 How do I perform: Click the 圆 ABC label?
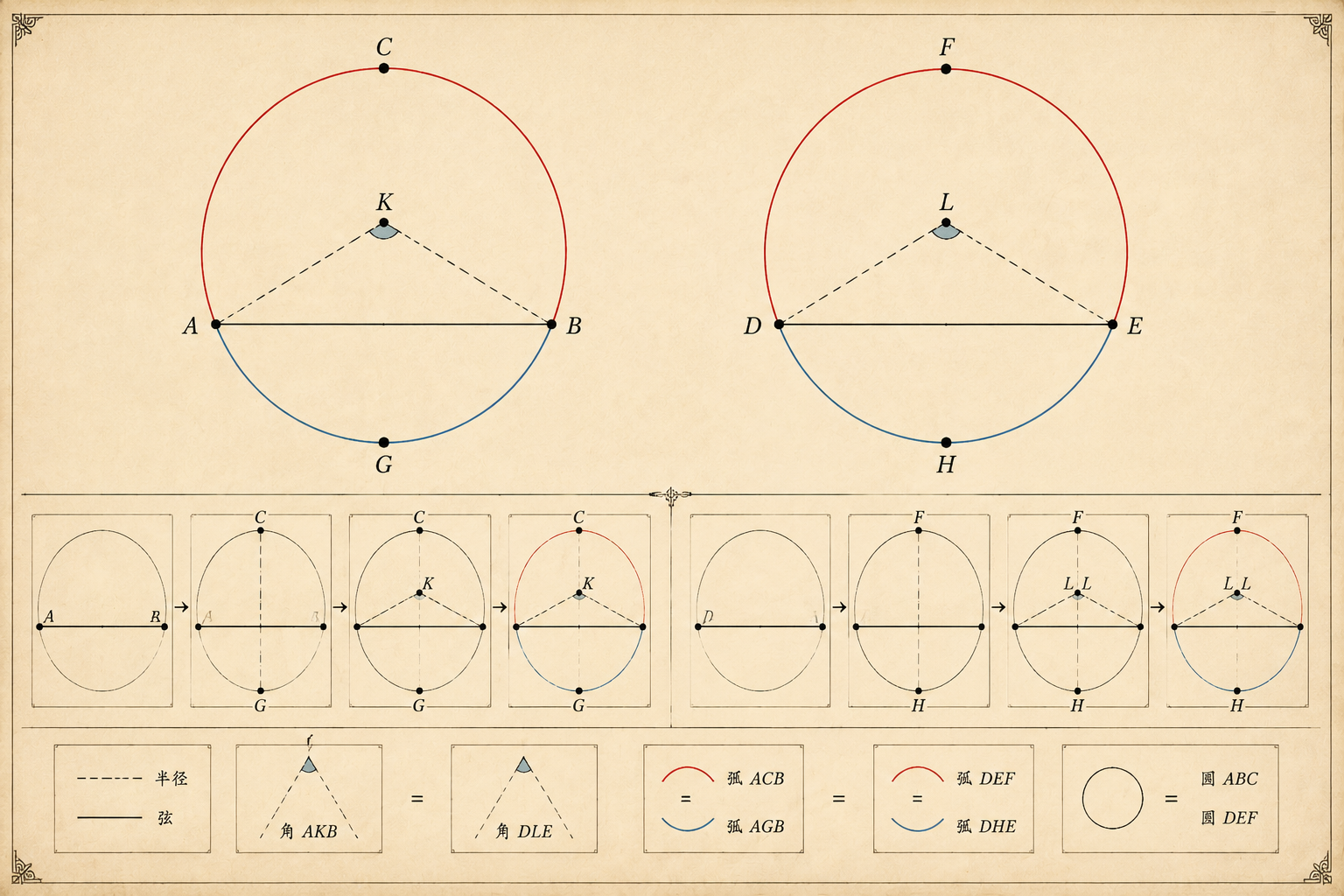[1229, 779]
